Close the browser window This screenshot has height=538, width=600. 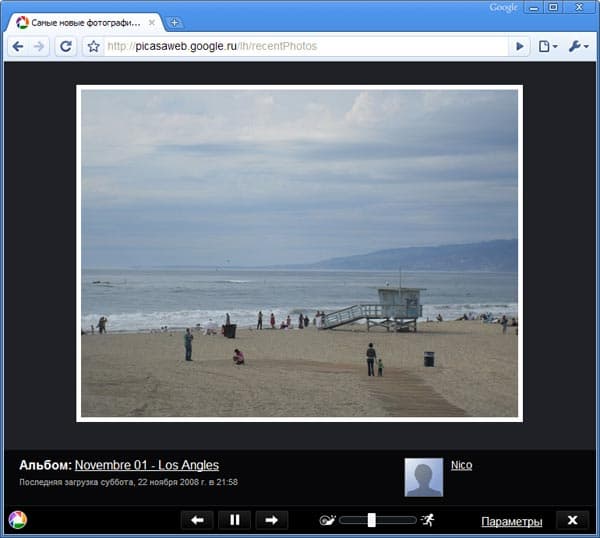click(579, 7)
